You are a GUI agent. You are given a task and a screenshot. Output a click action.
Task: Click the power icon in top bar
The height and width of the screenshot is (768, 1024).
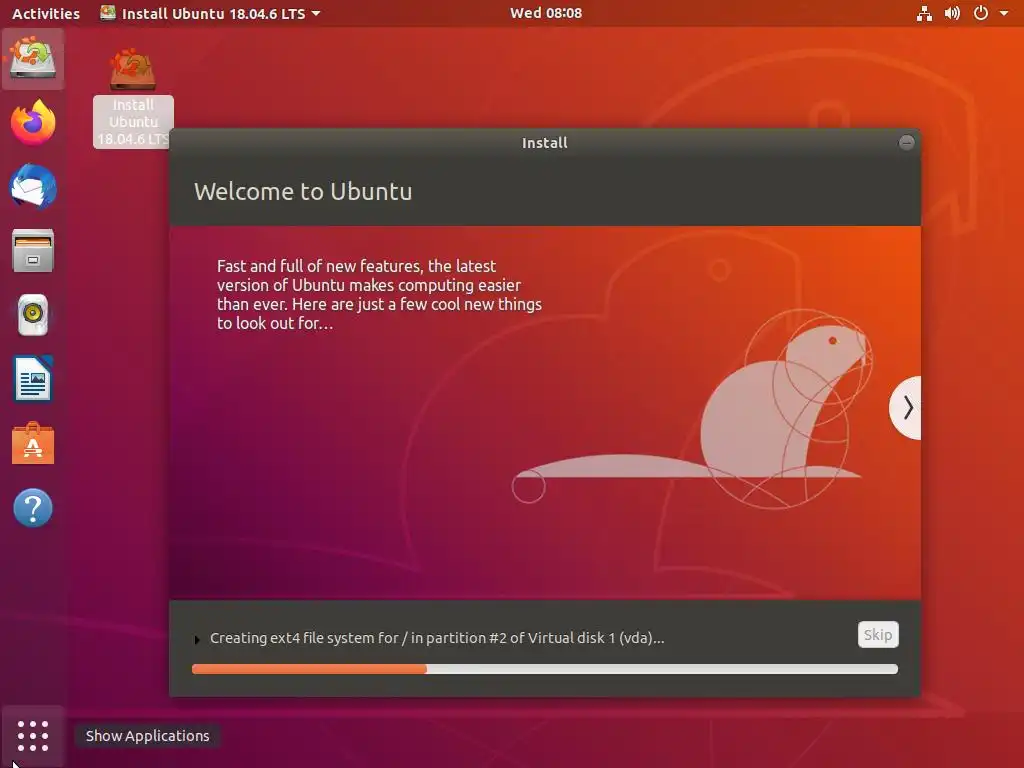pyautogui.click(x=980, y=13)
